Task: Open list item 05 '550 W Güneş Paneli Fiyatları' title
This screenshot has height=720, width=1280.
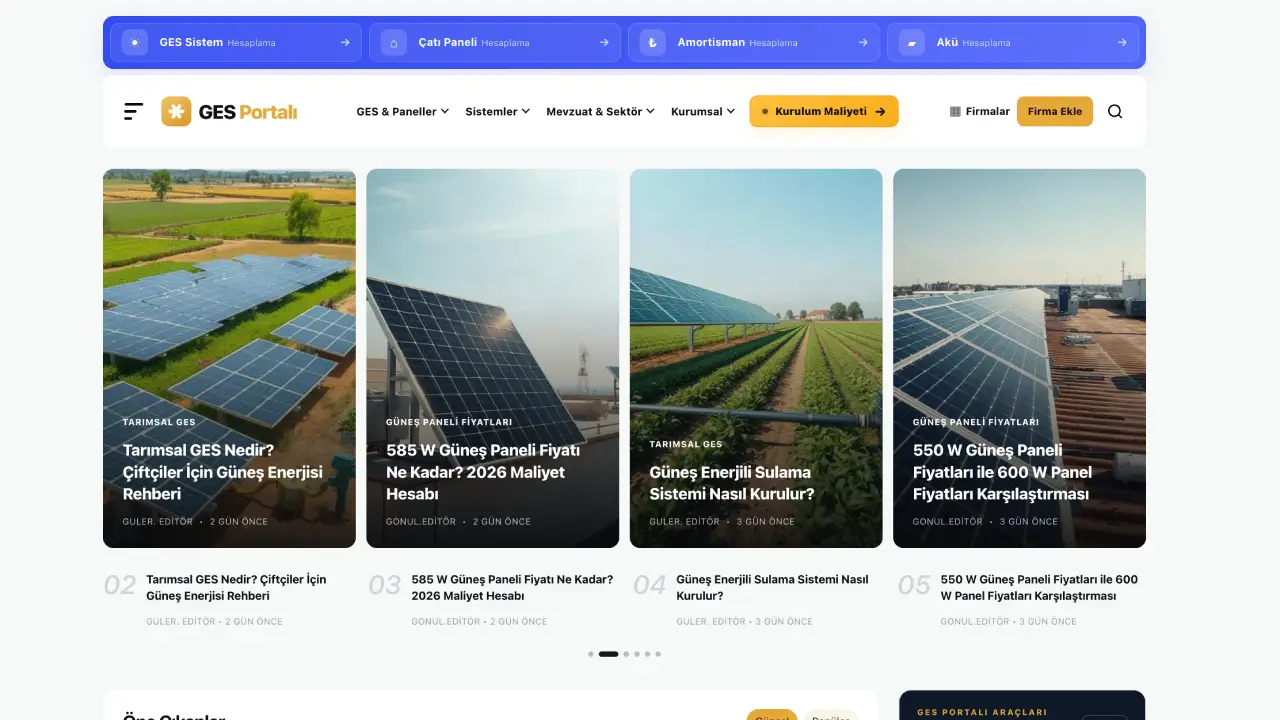Action: coord(1039,587)
